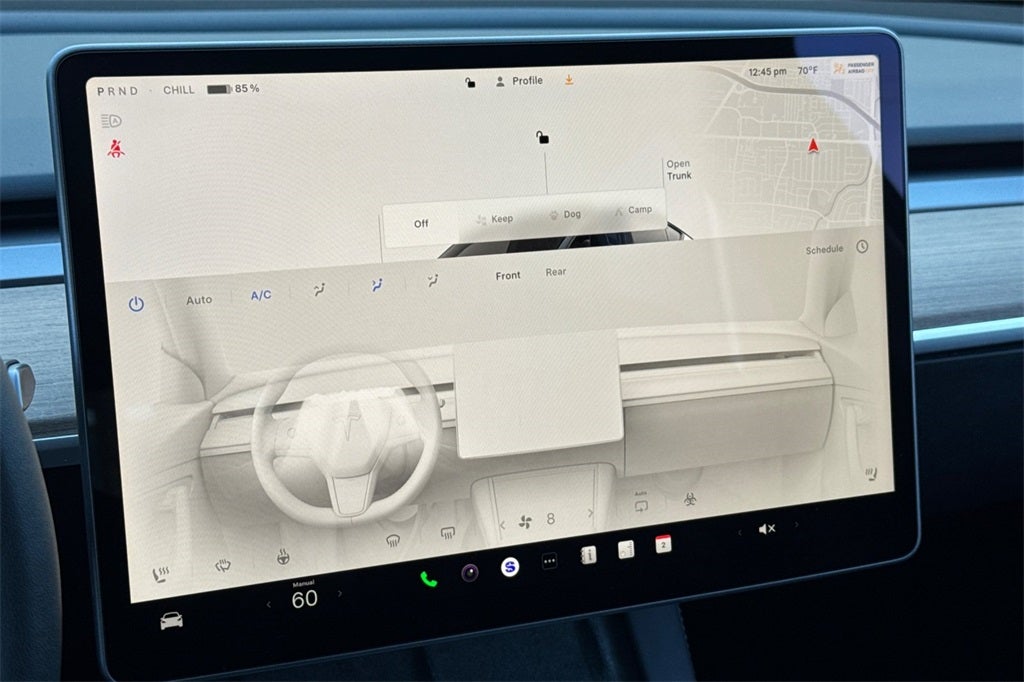Turn on the driver's seat heater
1024x682 pixels.
click(159, 572)
